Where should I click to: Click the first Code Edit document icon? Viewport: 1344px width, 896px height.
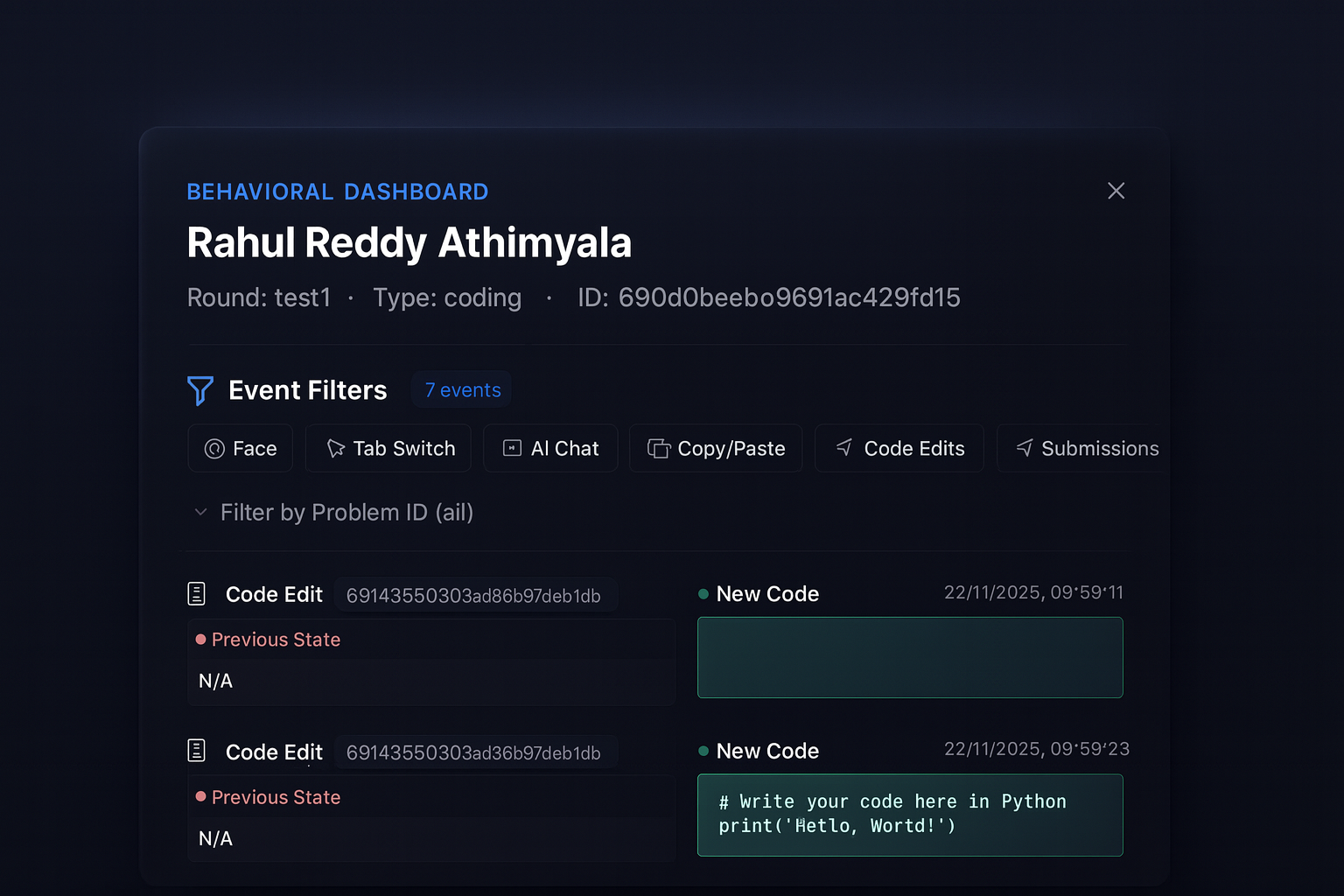click(x=197, y=594)
